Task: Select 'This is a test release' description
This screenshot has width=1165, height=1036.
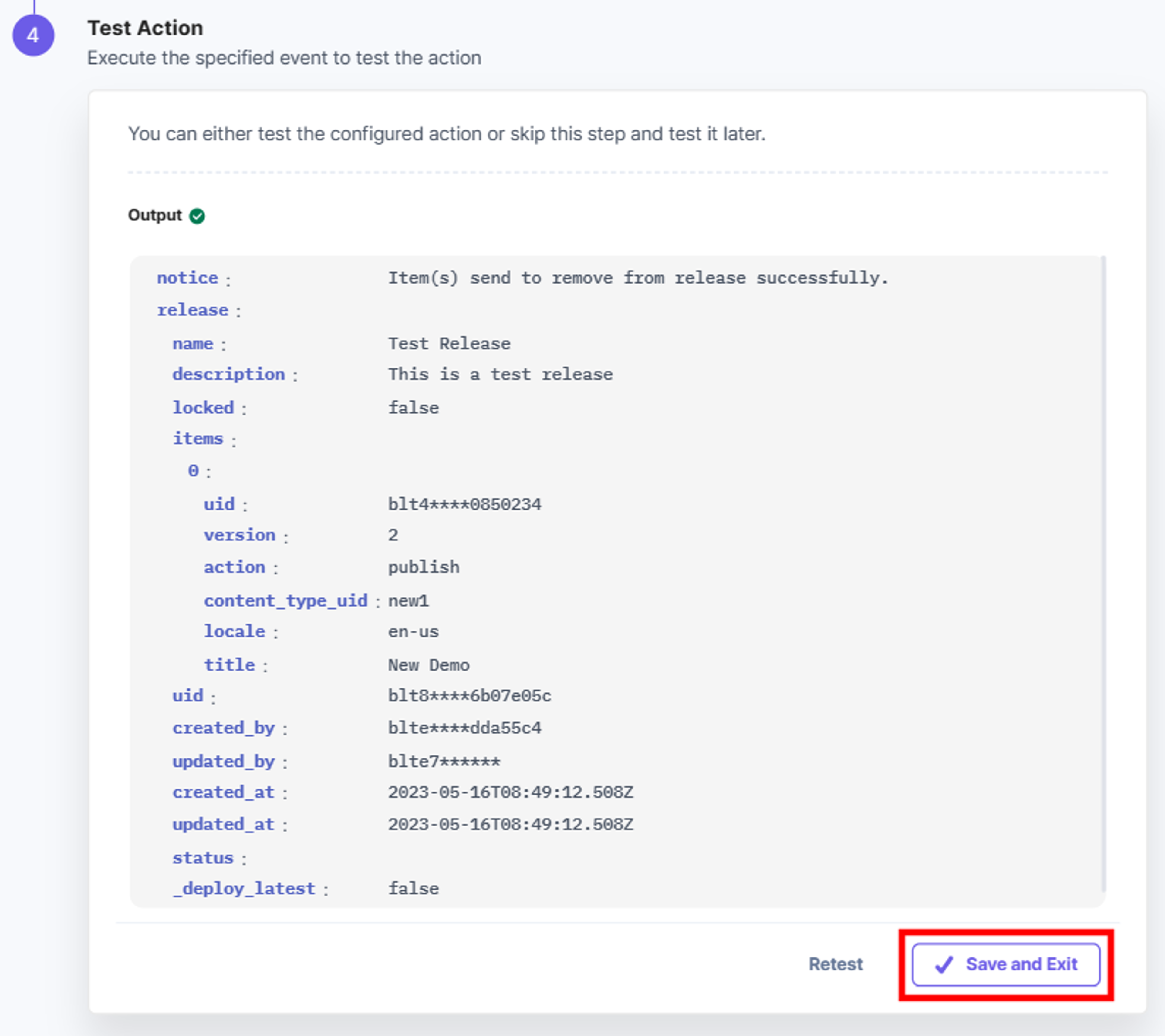Action: (x=500, y=374)
